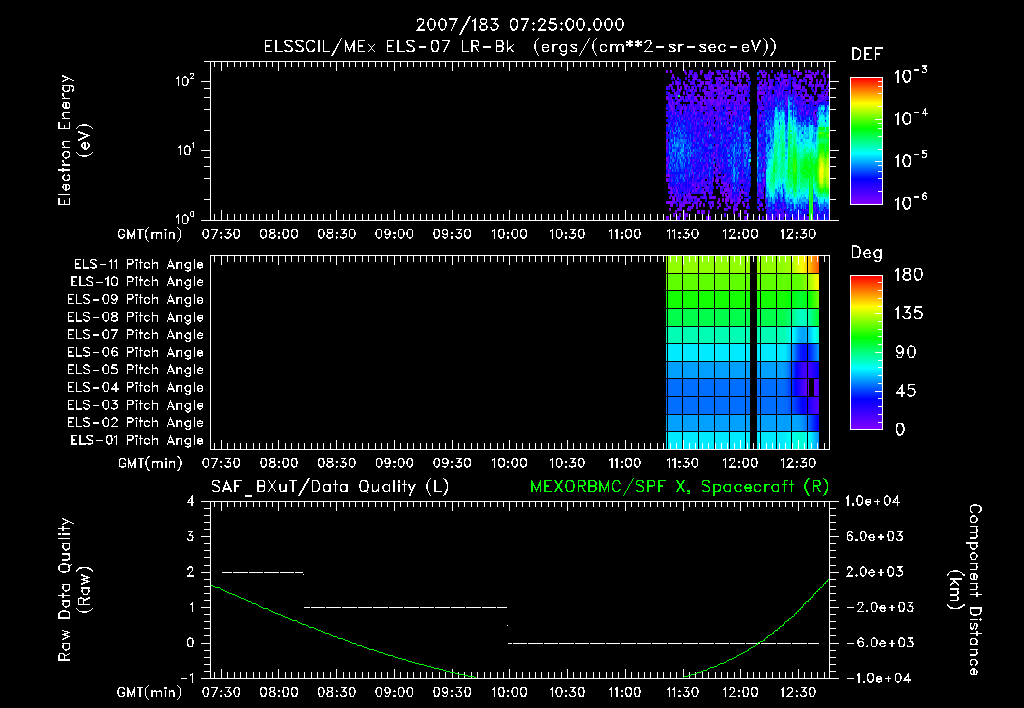Click the ELS-02 Pitch Angle row label
The height and width of the screenshot is (708, 1024).
(136, 423)
